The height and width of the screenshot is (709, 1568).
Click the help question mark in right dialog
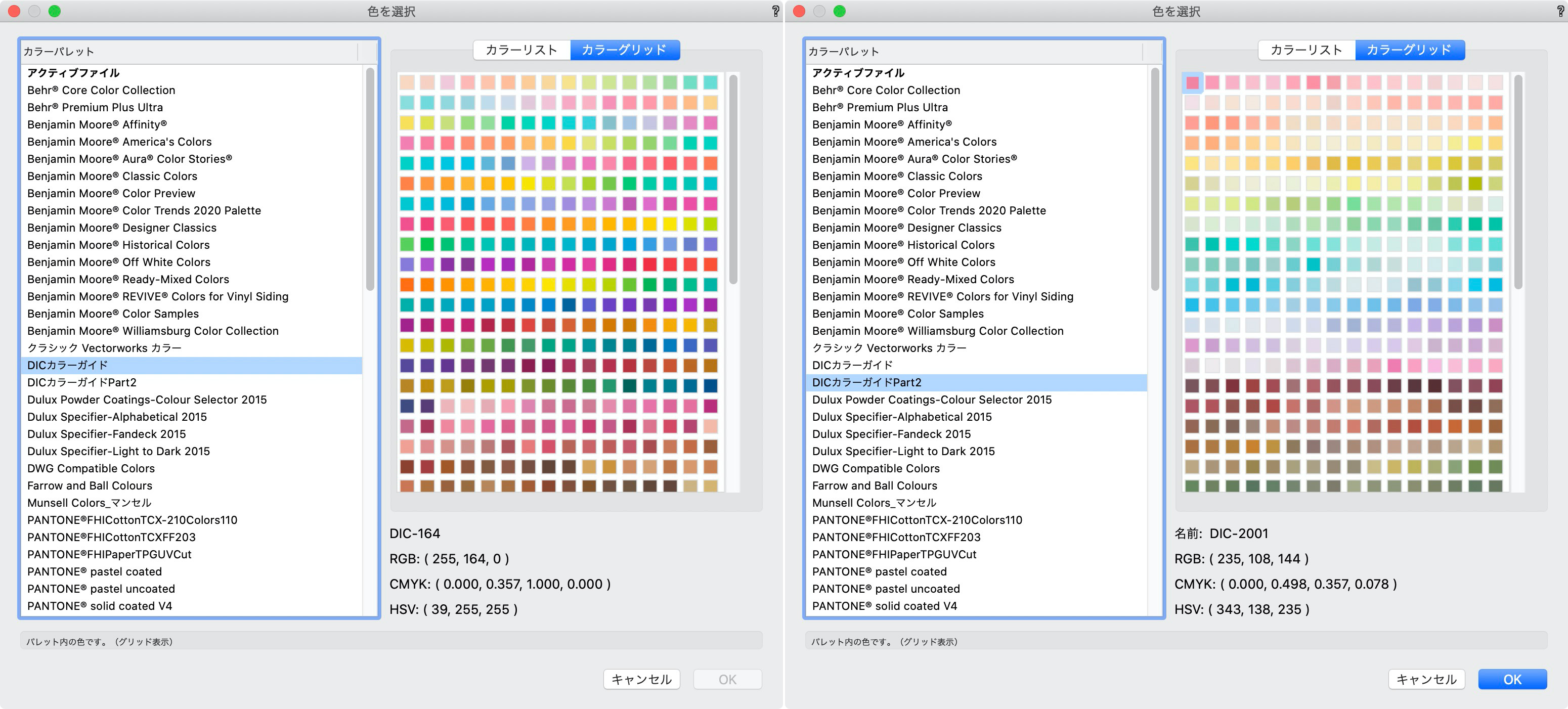point(1560,11)
